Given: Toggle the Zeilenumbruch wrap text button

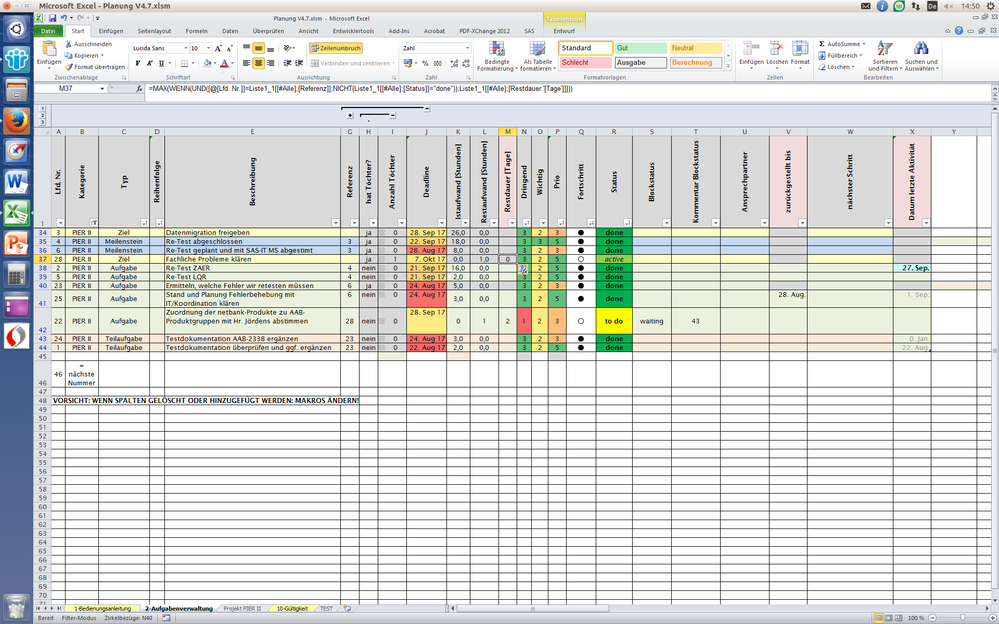Looking at the screenshot, I should [336, 48].
